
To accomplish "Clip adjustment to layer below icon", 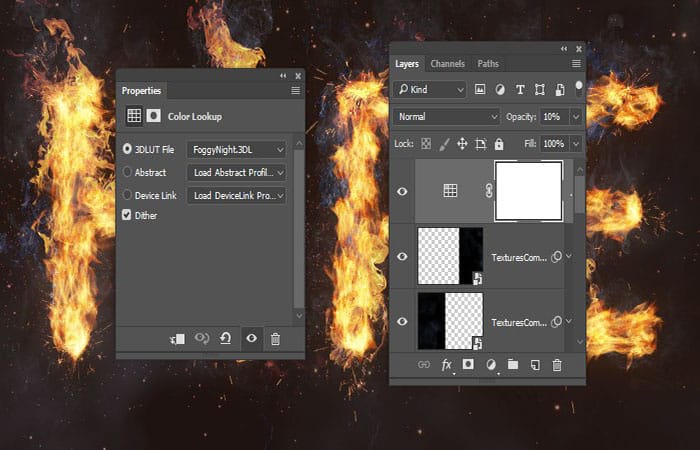I will click(x=177, y=339).
